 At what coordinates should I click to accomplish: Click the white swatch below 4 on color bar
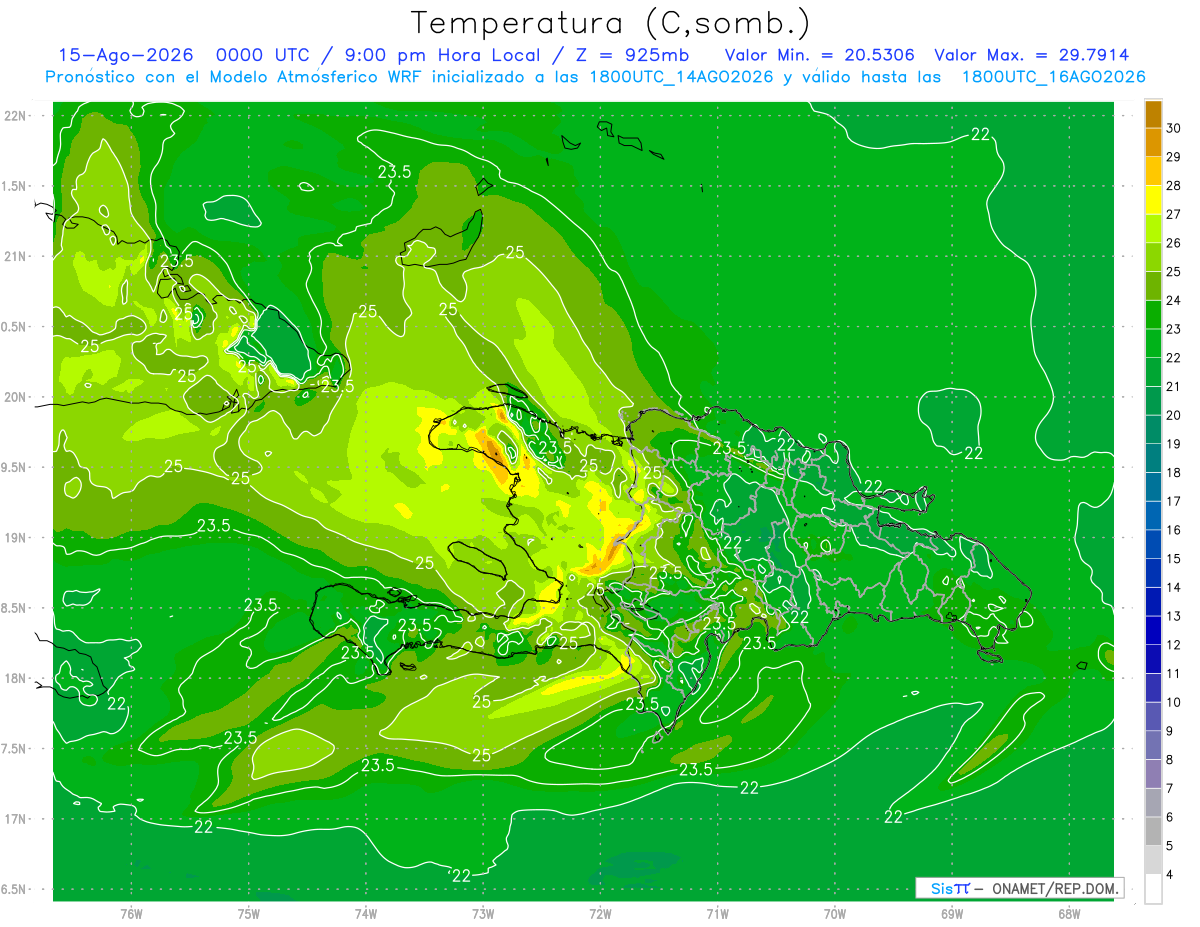point(1153,889)
